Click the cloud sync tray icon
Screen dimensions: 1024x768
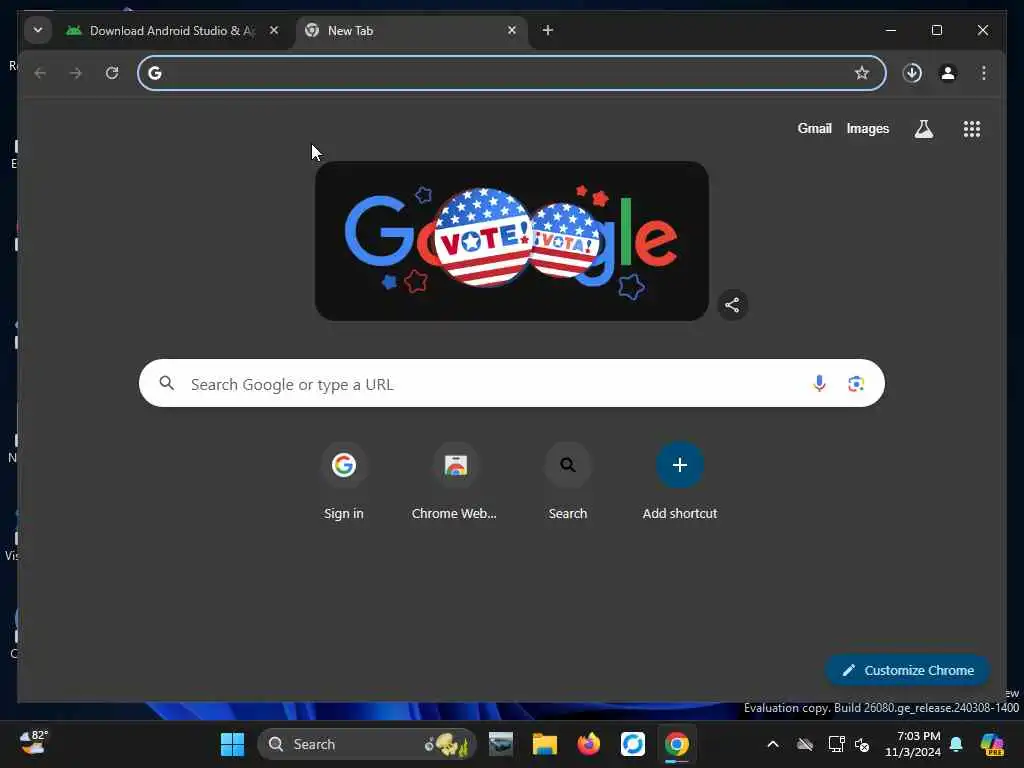click(x=805, y=744)
